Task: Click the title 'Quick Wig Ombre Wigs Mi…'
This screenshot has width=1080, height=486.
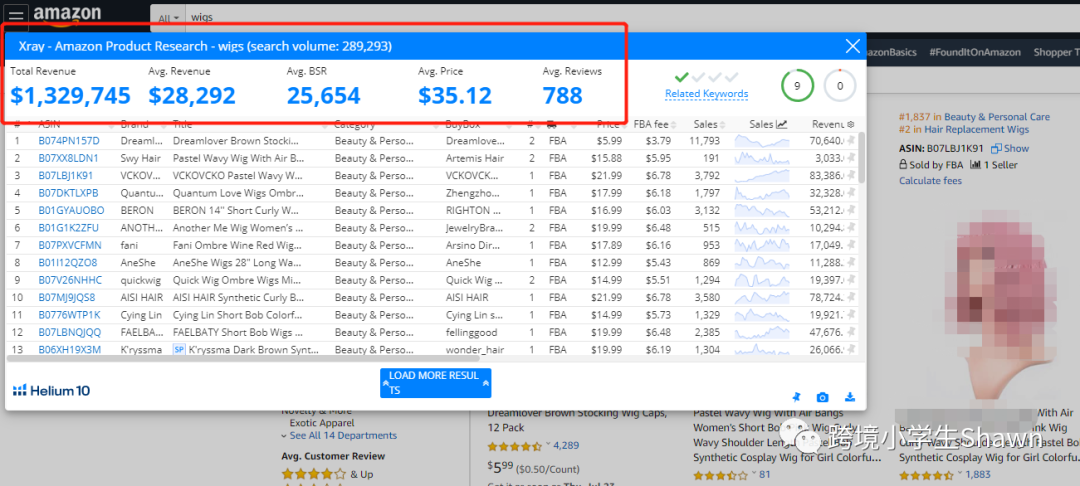Action: click(238, 280)
